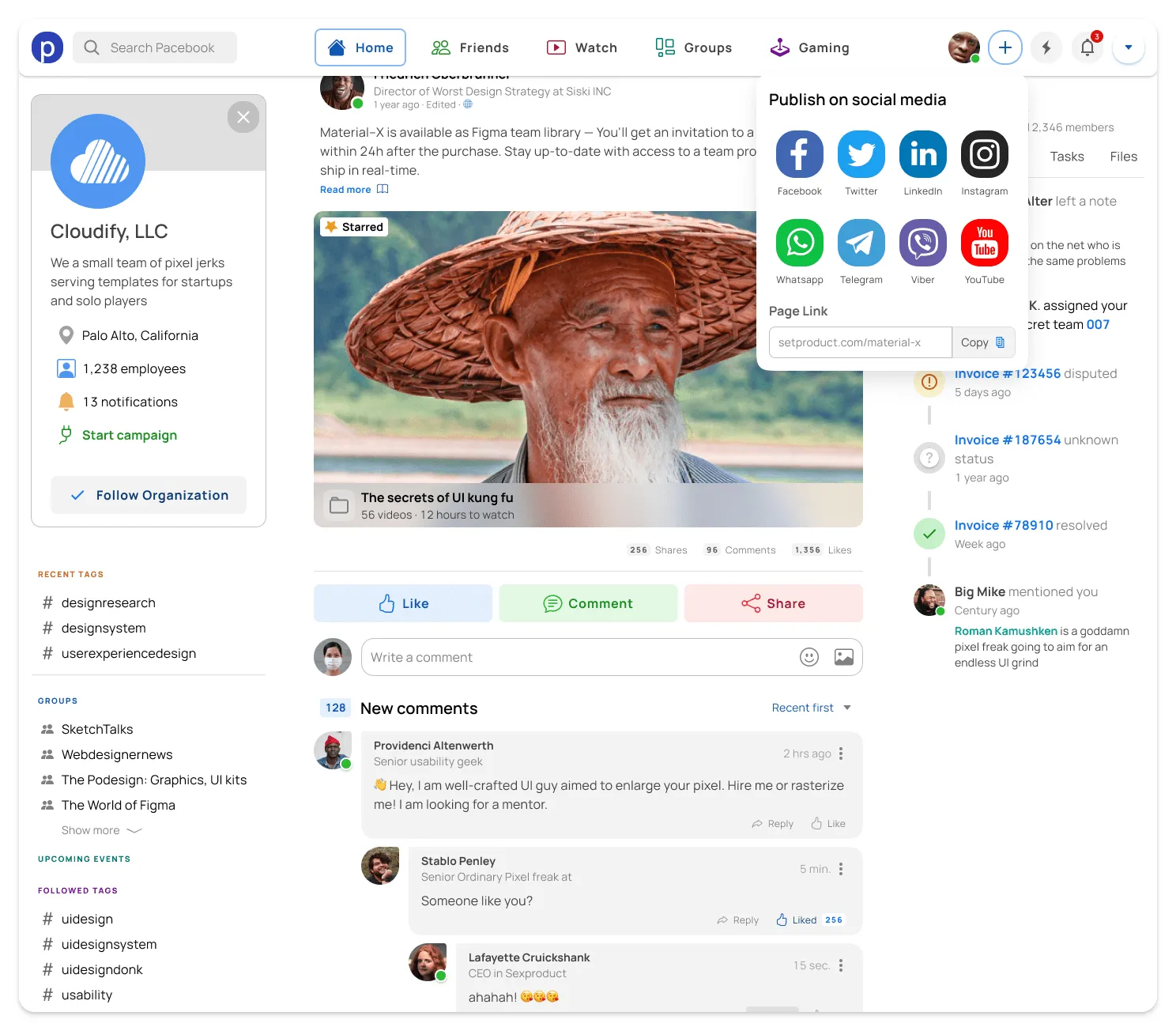Screen dimensions: 1176x1031
Task: Click the lightning bolt icon in header
Action: [x=1046, y=47]
